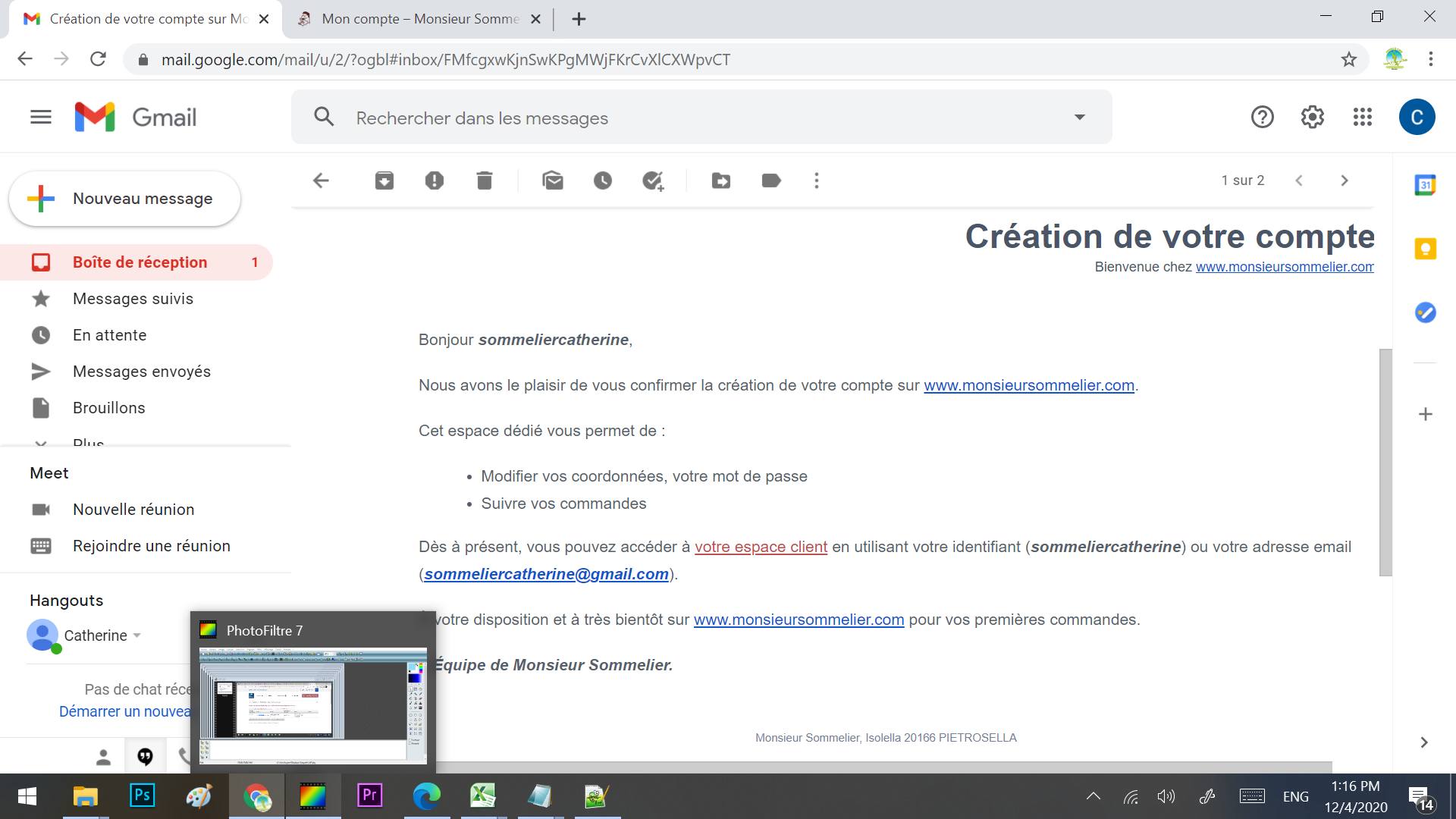The height and width of the screenshot is (819, 1456).
Task: Go back to the inbox list
Action: (x=321, y=180)
